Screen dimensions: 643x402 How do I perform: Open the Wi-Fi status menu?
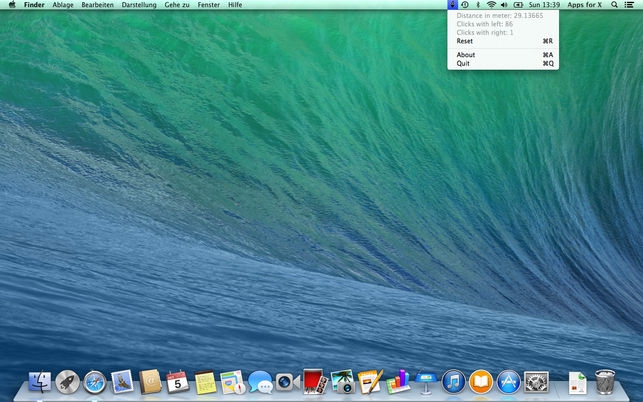pyautogui.click(x=491, y=5)
